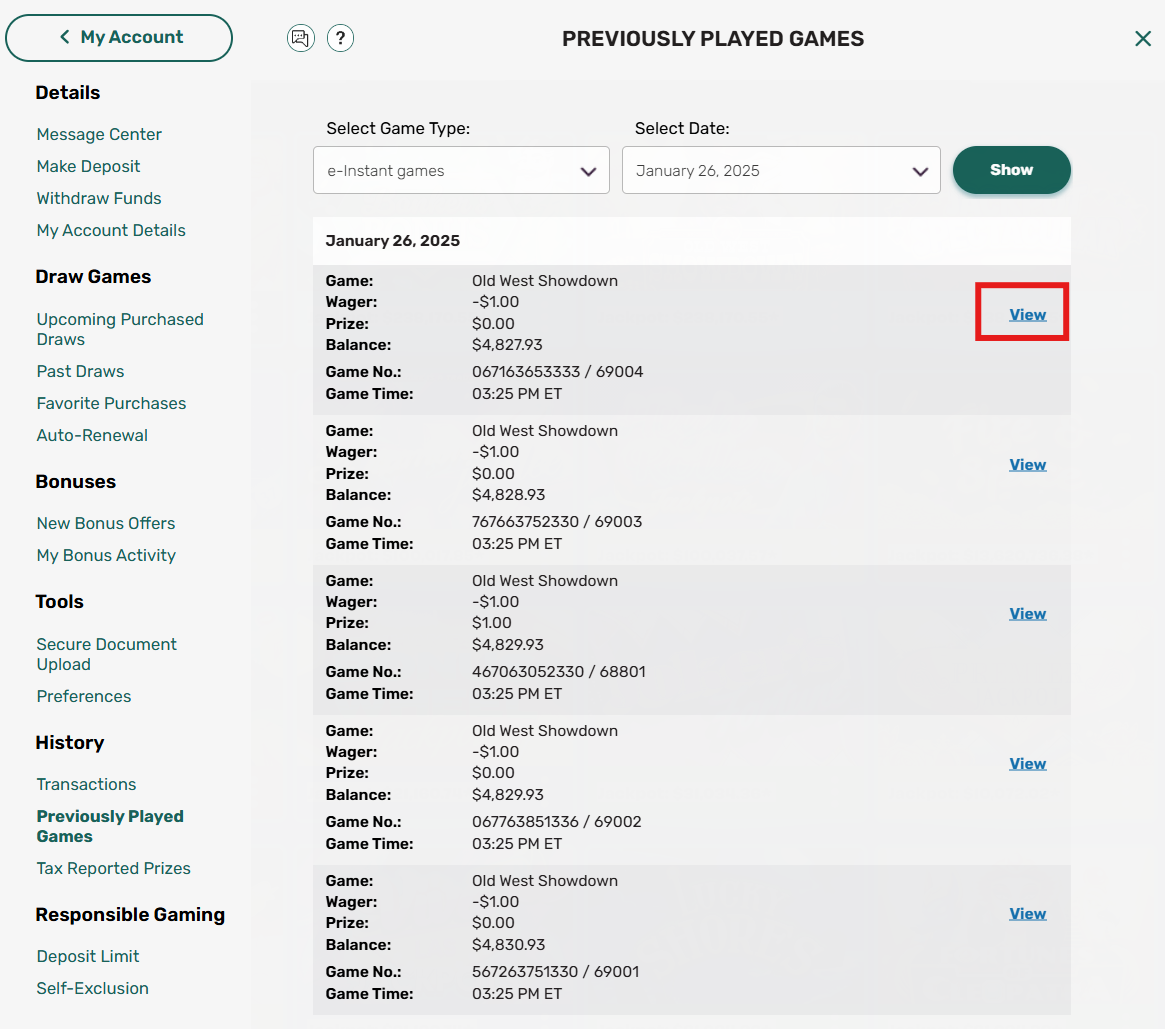Open the live chat feedback icon
The image size is (1165, 1029).
(x=301, y=37)
